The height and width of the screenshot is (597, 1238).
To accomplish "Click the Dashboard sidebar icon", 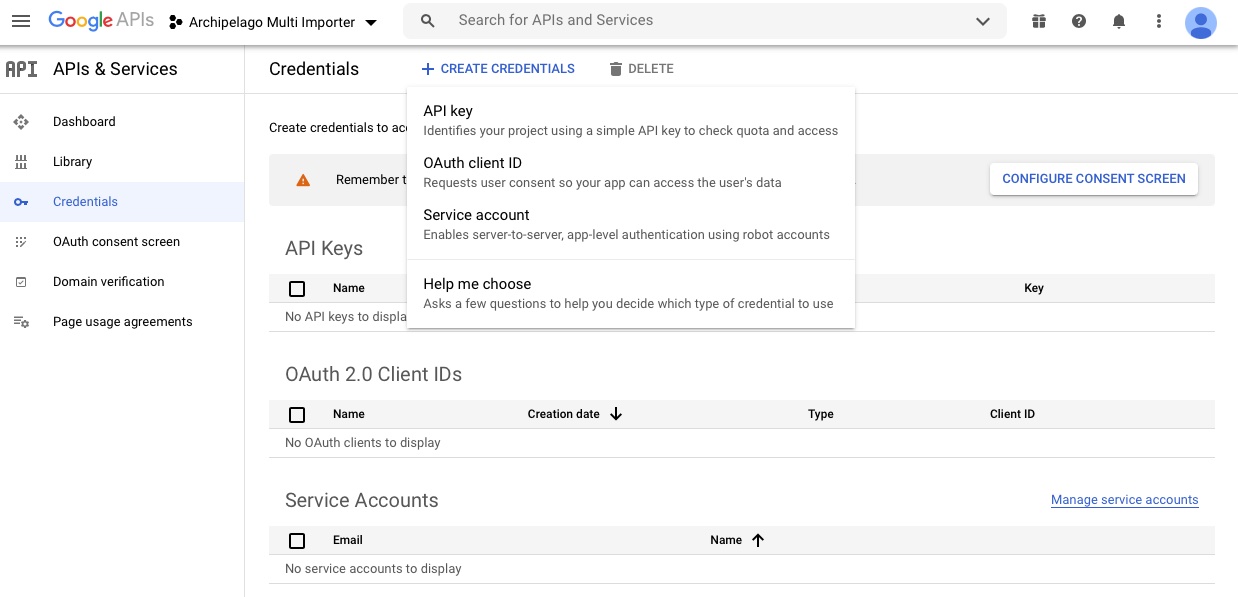I will click(x=21, y=122).
